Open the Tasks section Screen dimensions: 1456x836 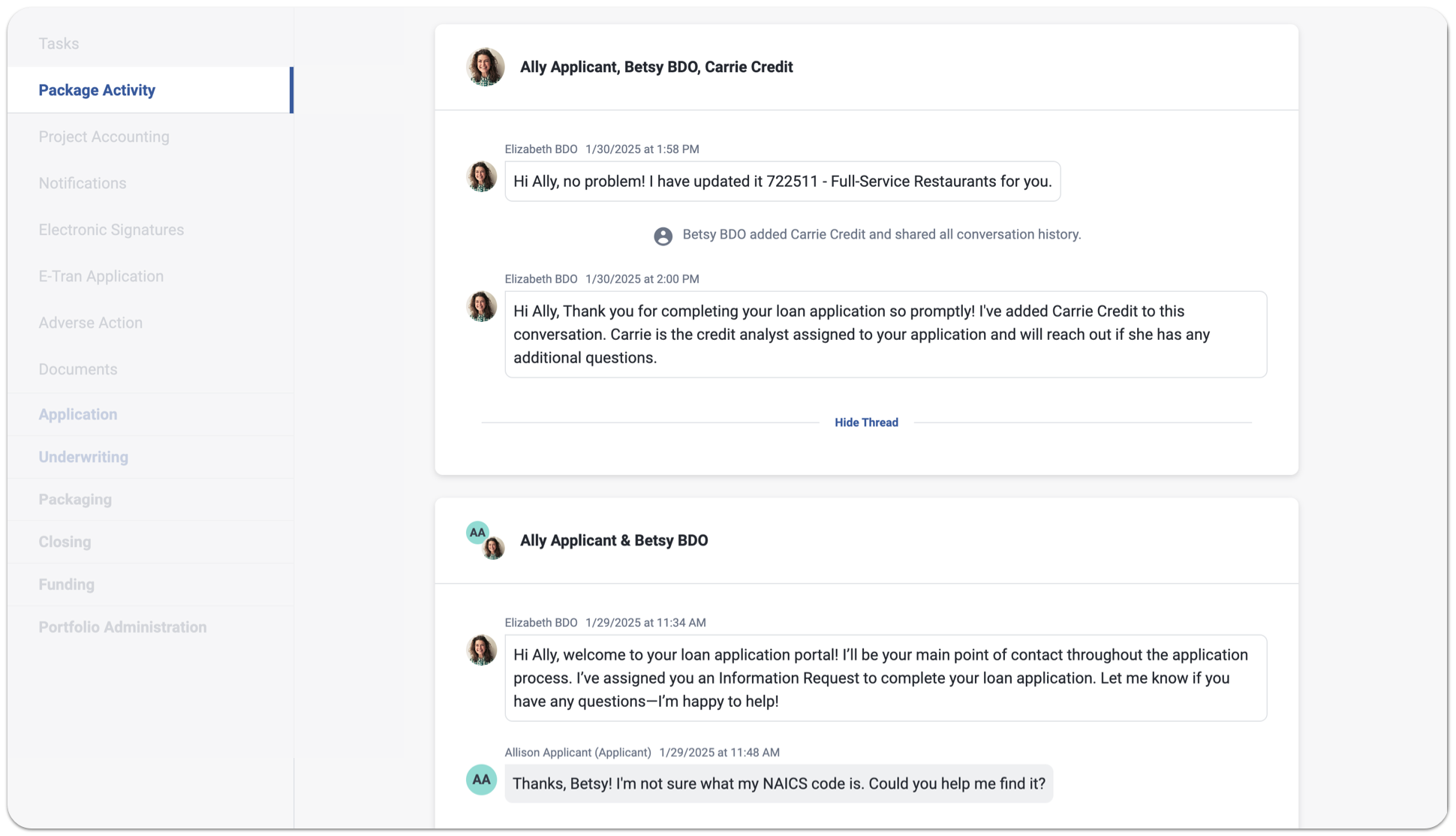59,44
